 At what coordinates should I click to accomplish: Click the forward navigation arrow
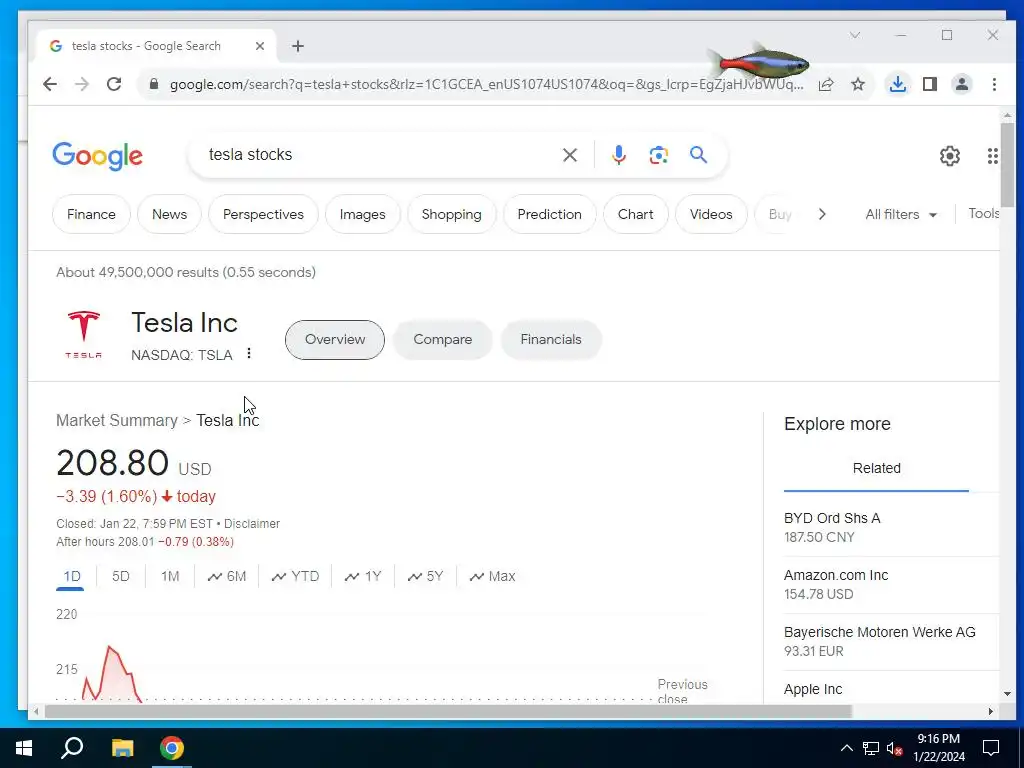[x=82, y=84]
